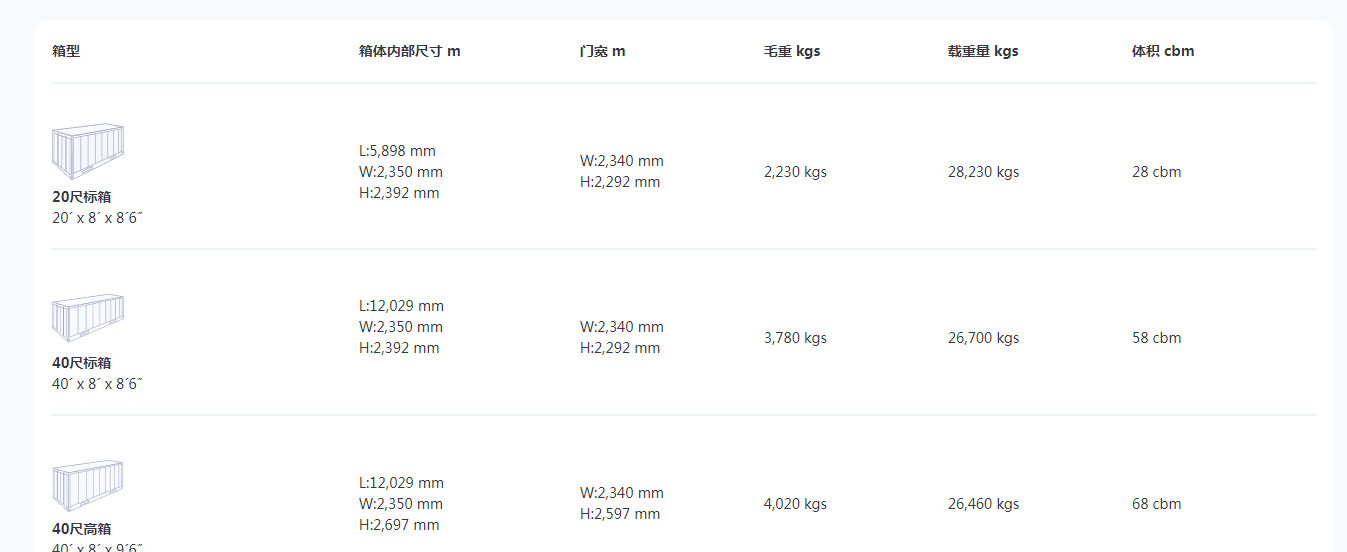Screen dimensions: 1347x552
Task: Click the 28,230 kgs payload cell
Action: 984,172
